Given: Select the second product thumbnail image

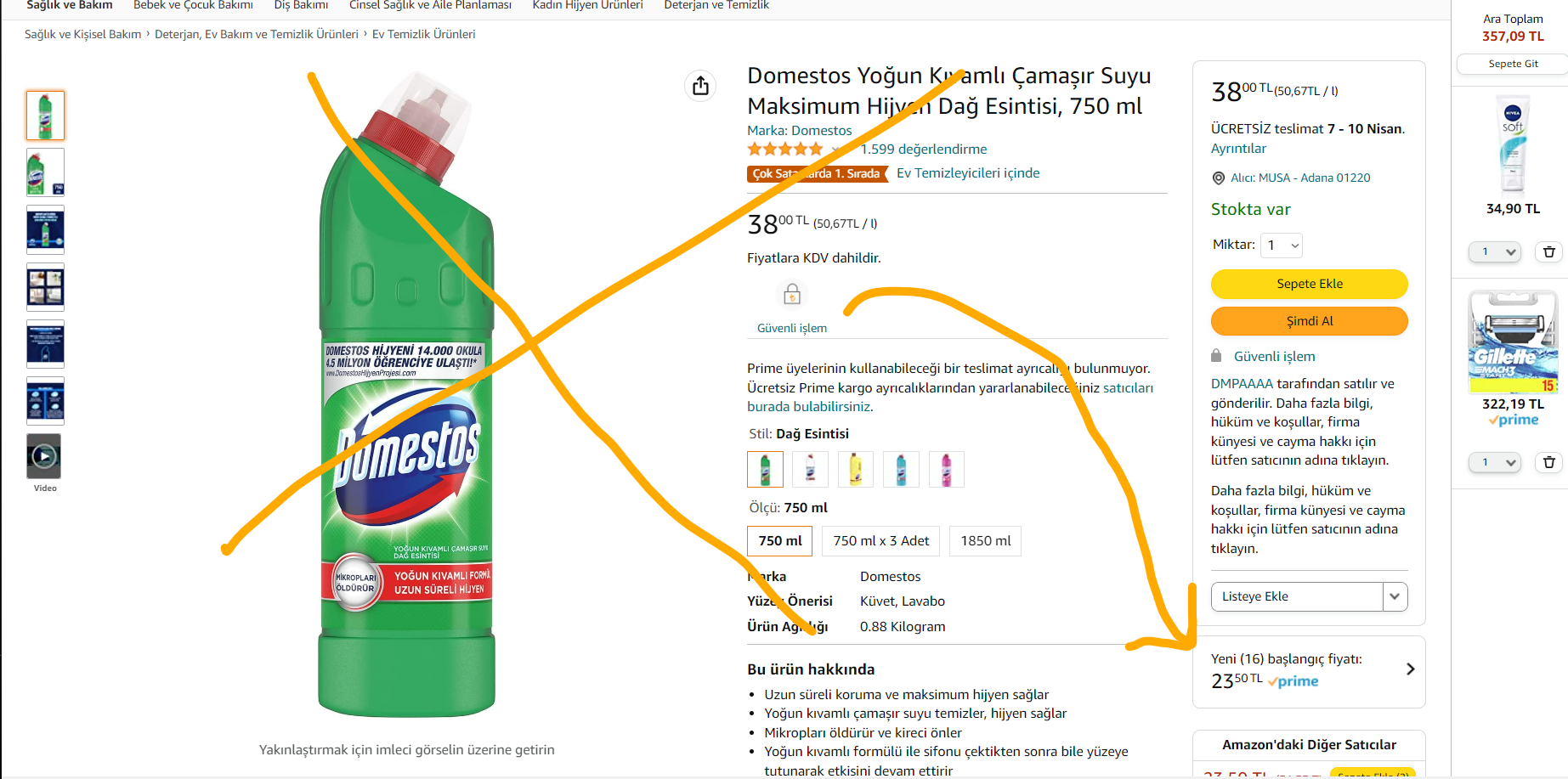Looking at the screenshot, I should 45,172.
